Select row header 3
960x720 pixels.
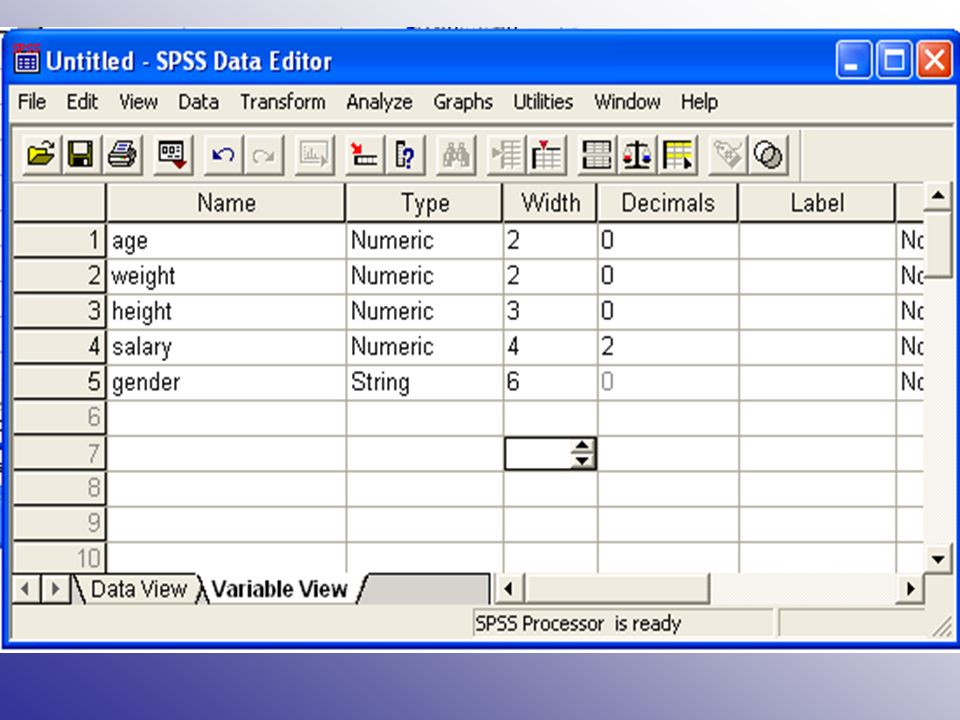point(59,311)
